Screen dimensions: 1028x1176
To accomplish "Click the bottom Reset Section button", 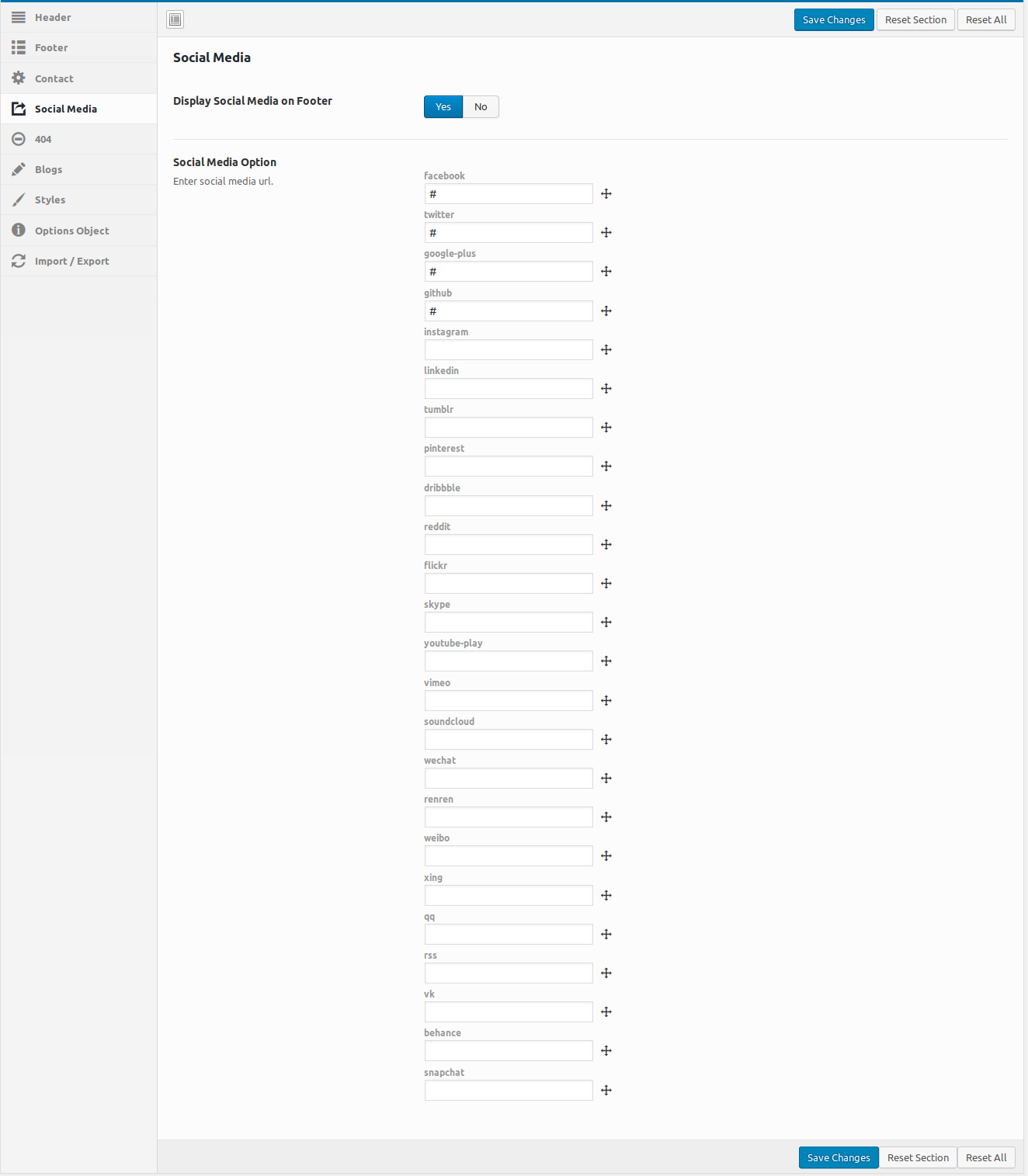I will click(918, 1157).
